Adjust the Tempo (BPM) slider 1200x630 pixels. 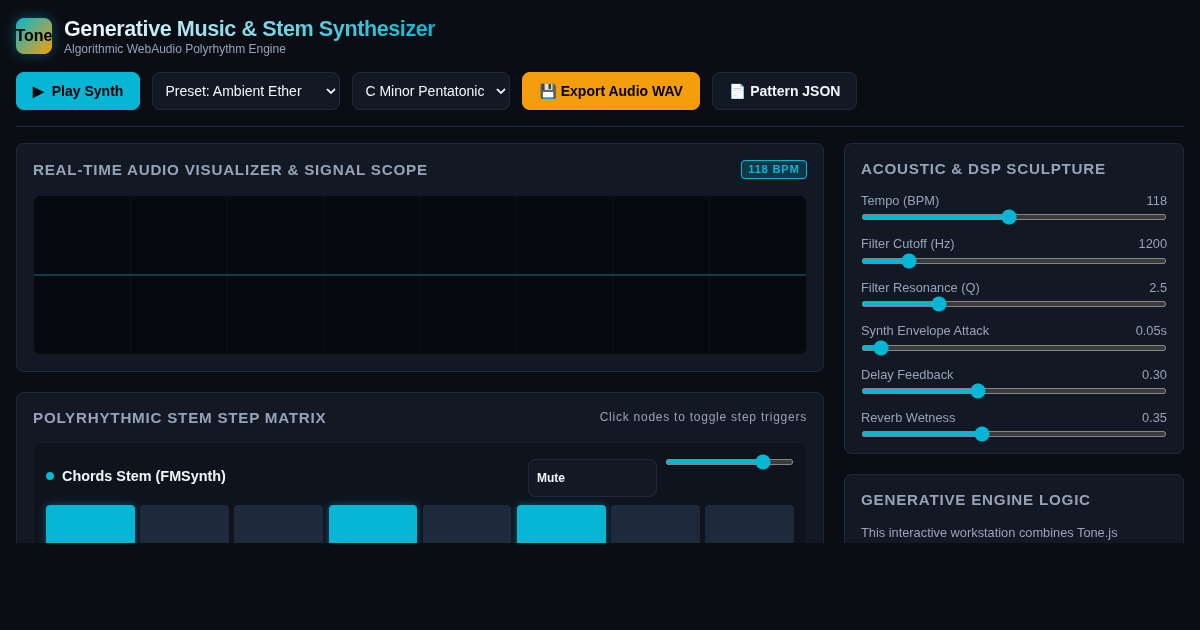click(1014, 217)
